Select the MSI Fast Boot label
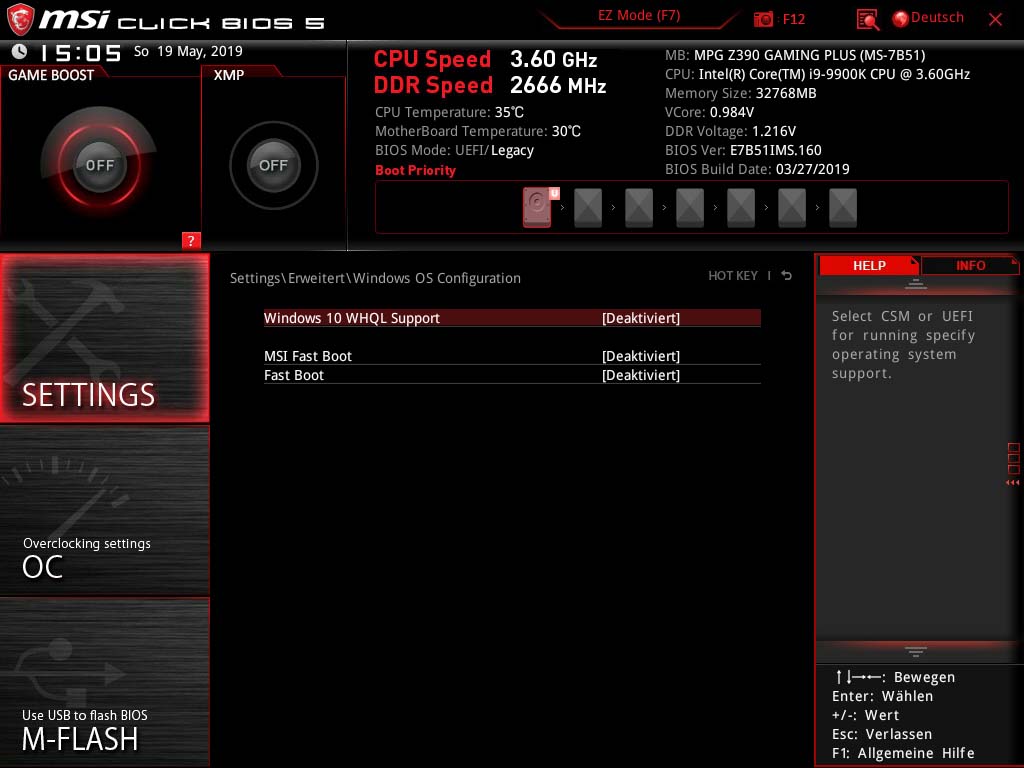The width and height of the screenshot is (1024, 768). (x=308, y=356)
